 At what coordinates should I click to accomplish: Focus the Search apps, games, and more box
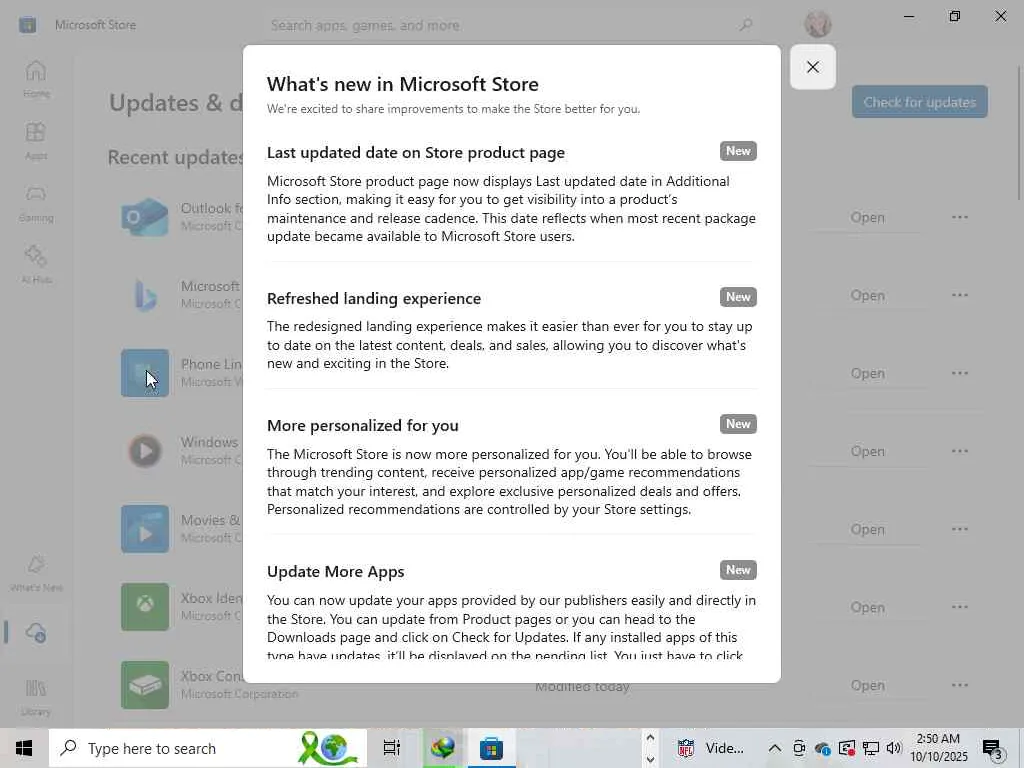513,25
